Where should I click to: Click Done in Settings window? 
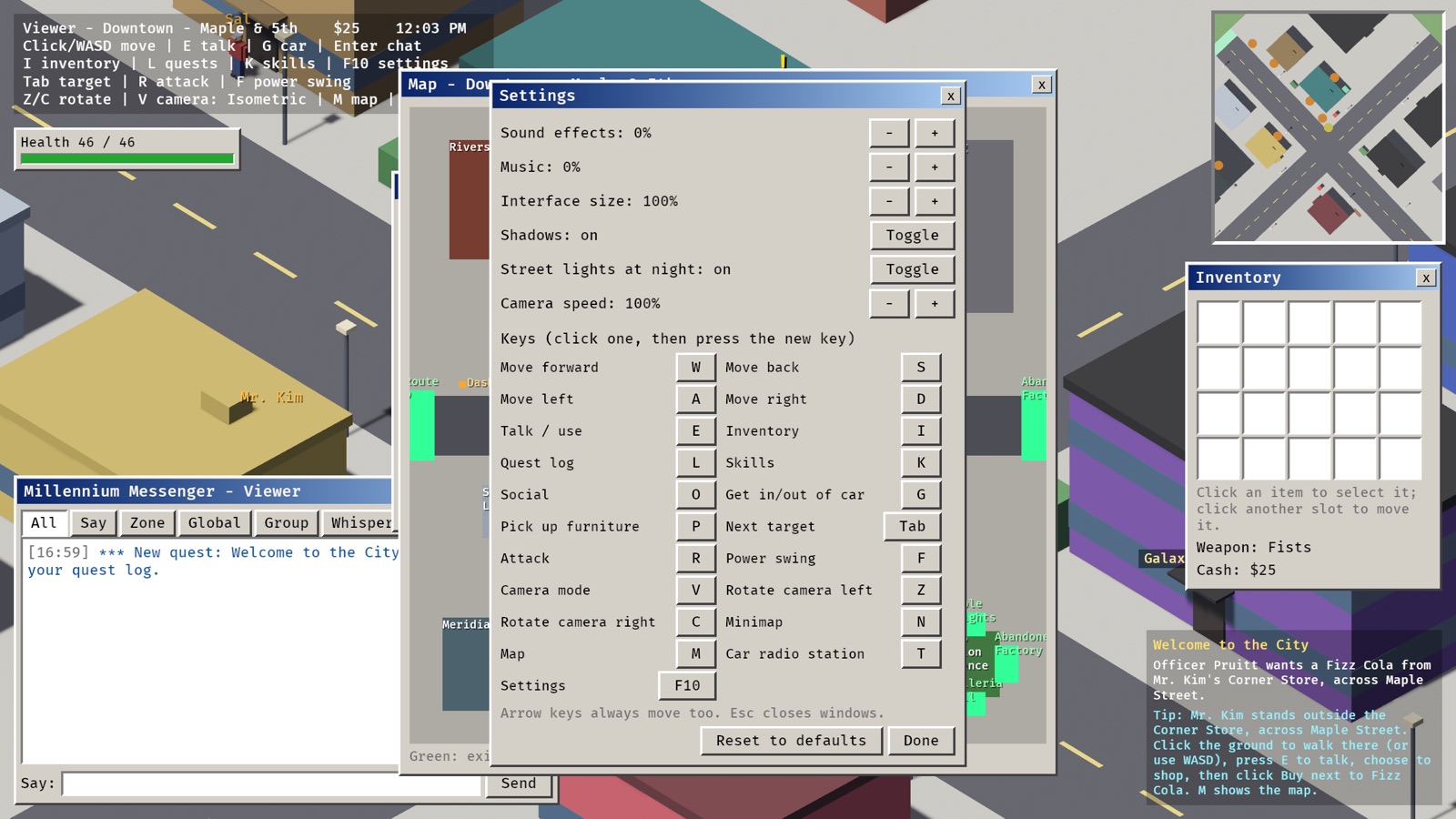coord(921,741)
